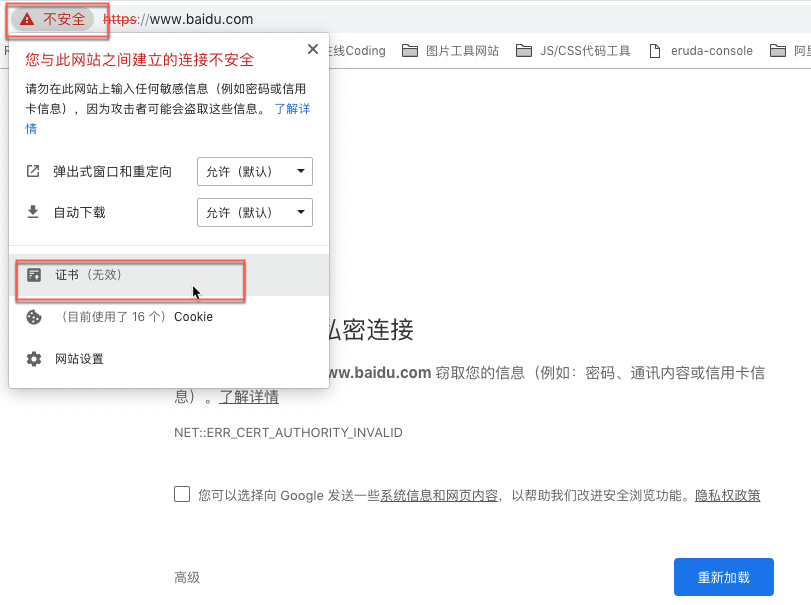Click the URL text www.baidu.com
Viewport: 811px width, 605px height.
201,19
